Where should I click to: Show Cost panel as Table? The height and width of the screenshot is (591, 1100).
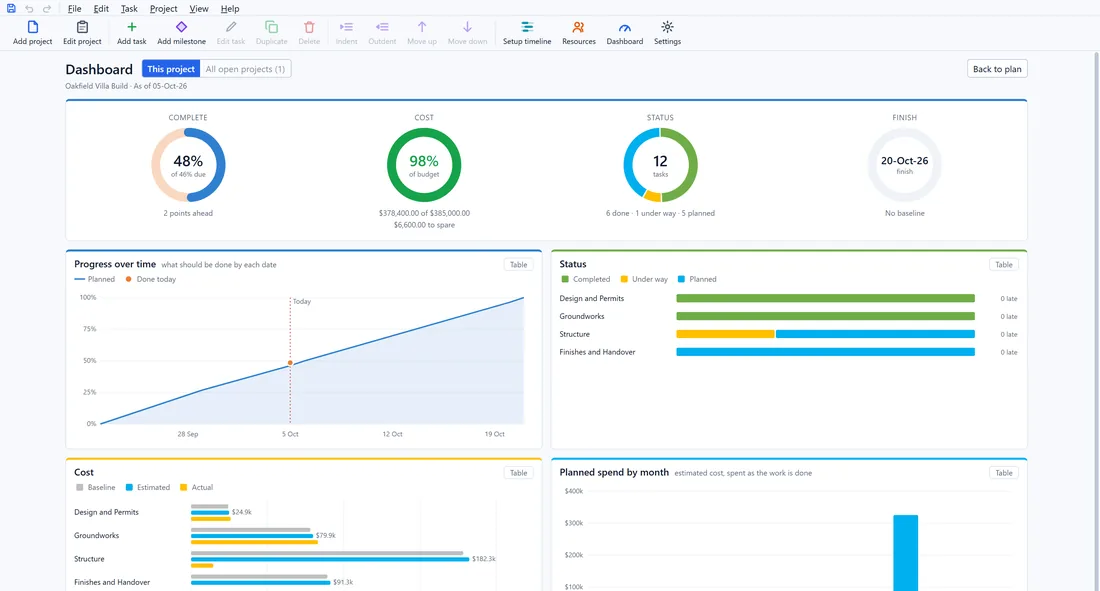point(518,473)
